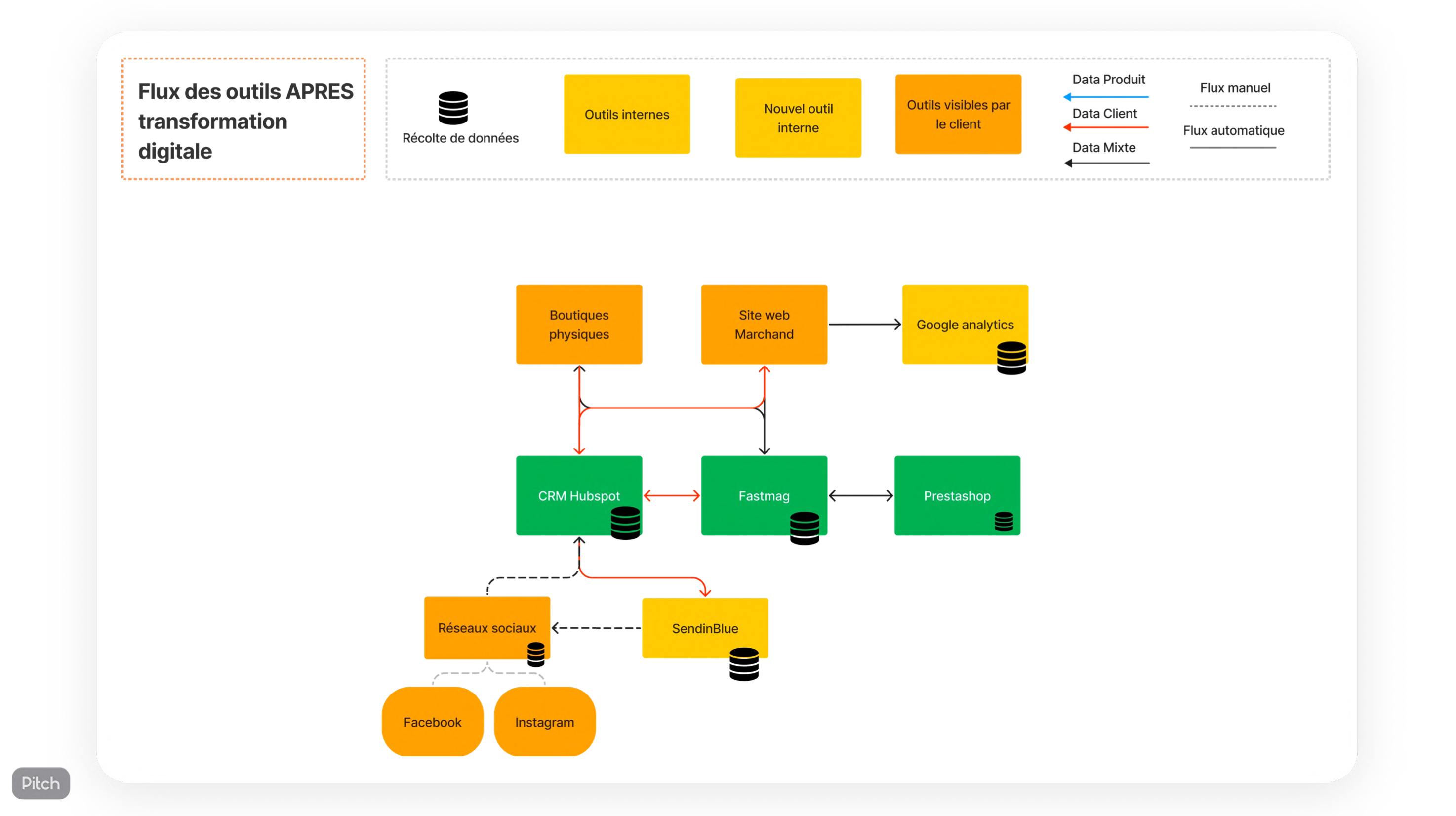The width and height of the screenshot is (1456, 816).
Task: Click the dashed arrow from SendinBlue to Réseaux sociaux
Action: (x=596, y=628)
